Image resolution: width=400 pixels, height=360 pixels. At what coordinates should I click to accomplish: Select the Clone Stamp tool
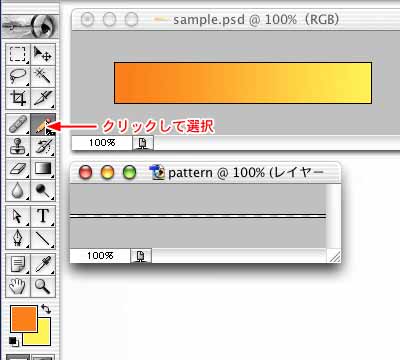(18, 146)
